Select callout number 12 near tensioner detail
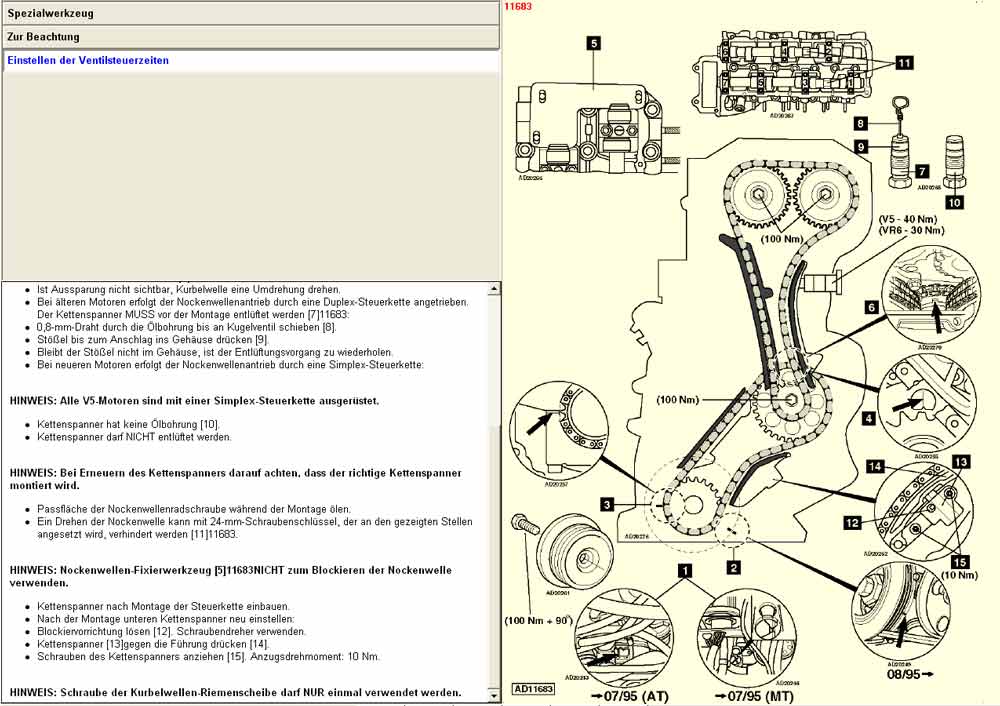 tap(853, 522)
